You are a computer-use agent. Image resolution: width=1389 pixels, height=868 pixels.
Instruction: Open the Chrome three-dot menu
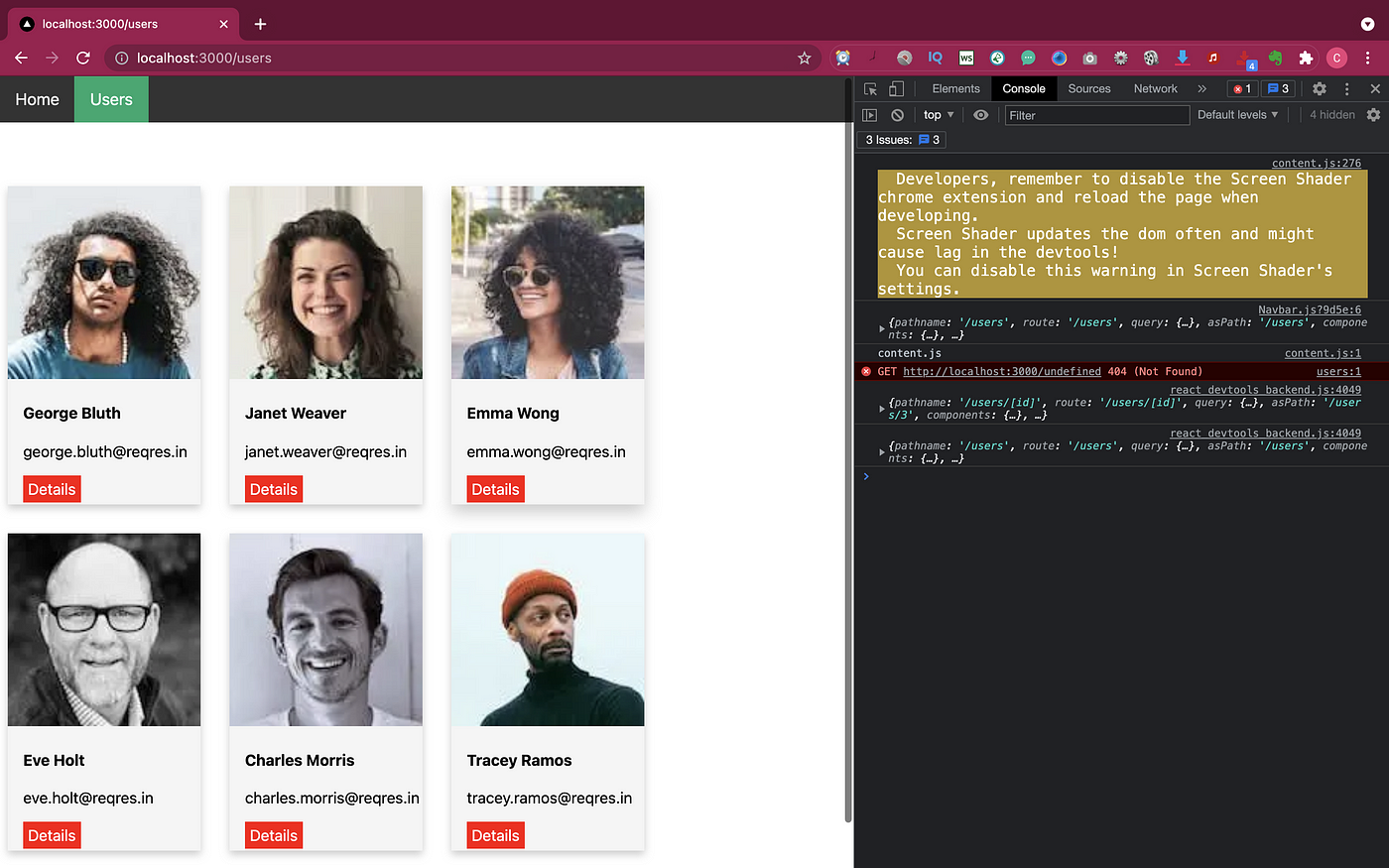tap(1368, 58)
